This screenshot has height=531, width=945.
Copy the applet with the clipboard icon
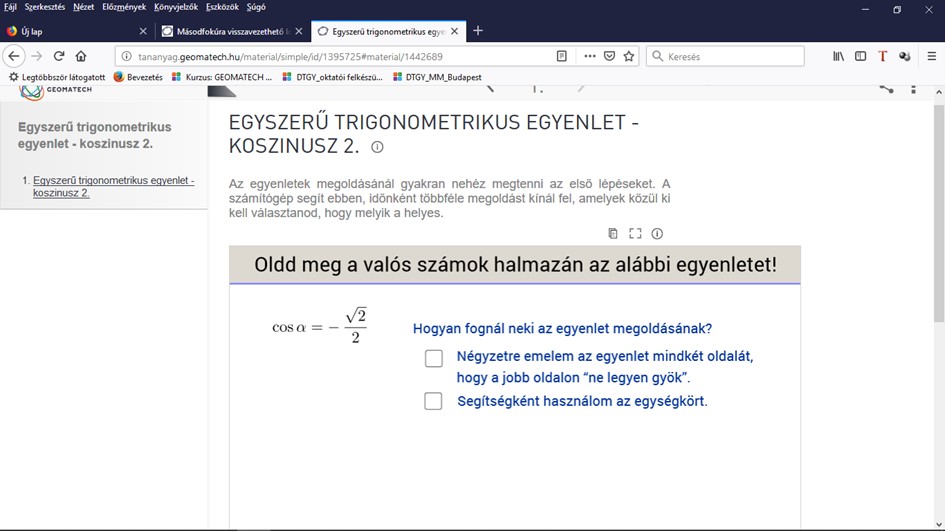coord(612,233)
